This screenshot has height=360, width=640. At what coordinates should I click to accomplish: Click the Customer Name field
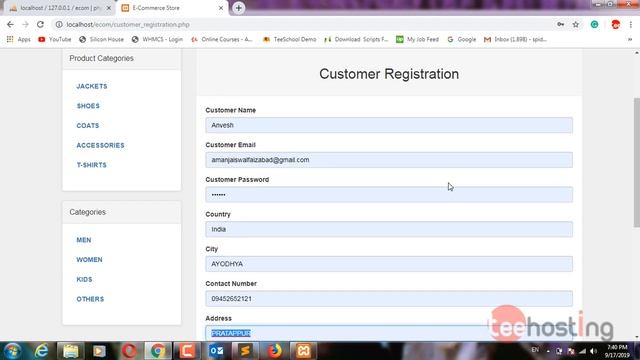coord(389,125)
